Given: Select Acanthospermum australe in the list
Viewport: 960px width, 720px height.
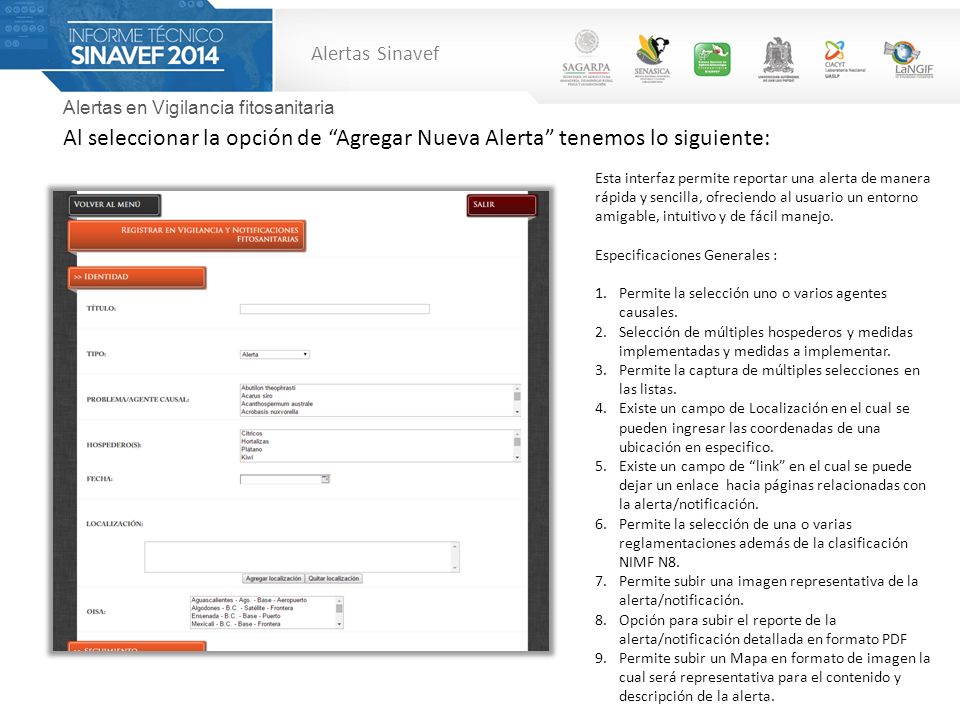Looking at the screenshot, I should point(277,404).
